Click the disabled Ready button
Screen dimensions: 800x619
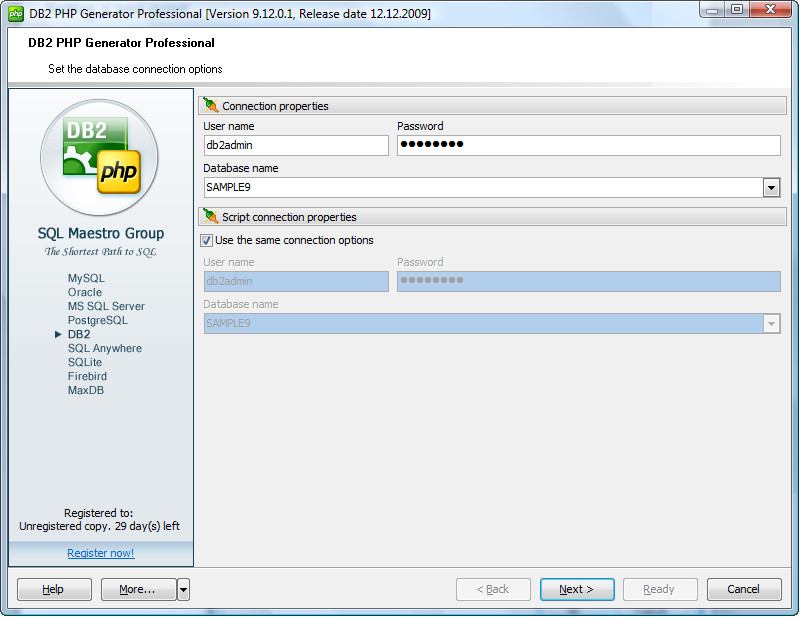click(660, 590)
